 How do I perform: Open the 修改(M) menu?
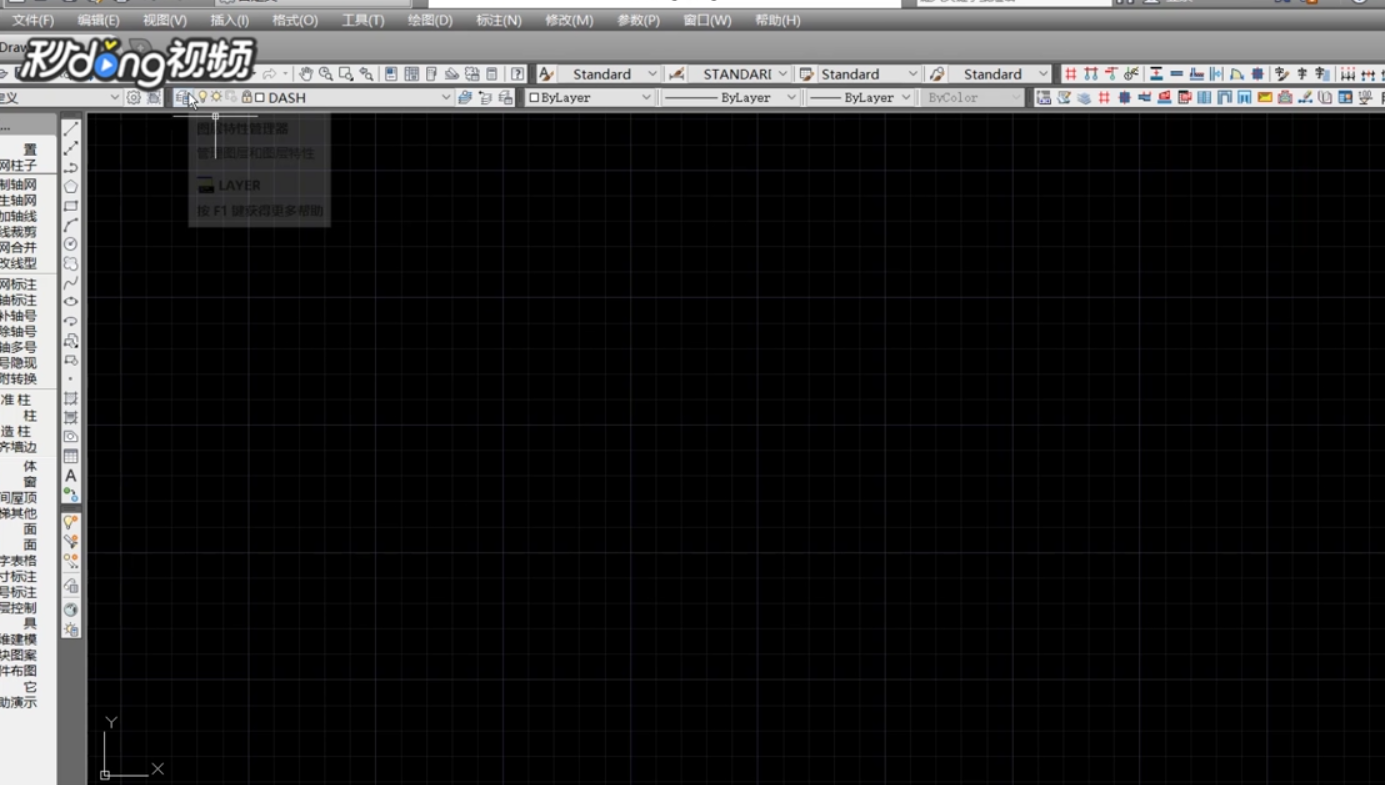coord(569,20)
